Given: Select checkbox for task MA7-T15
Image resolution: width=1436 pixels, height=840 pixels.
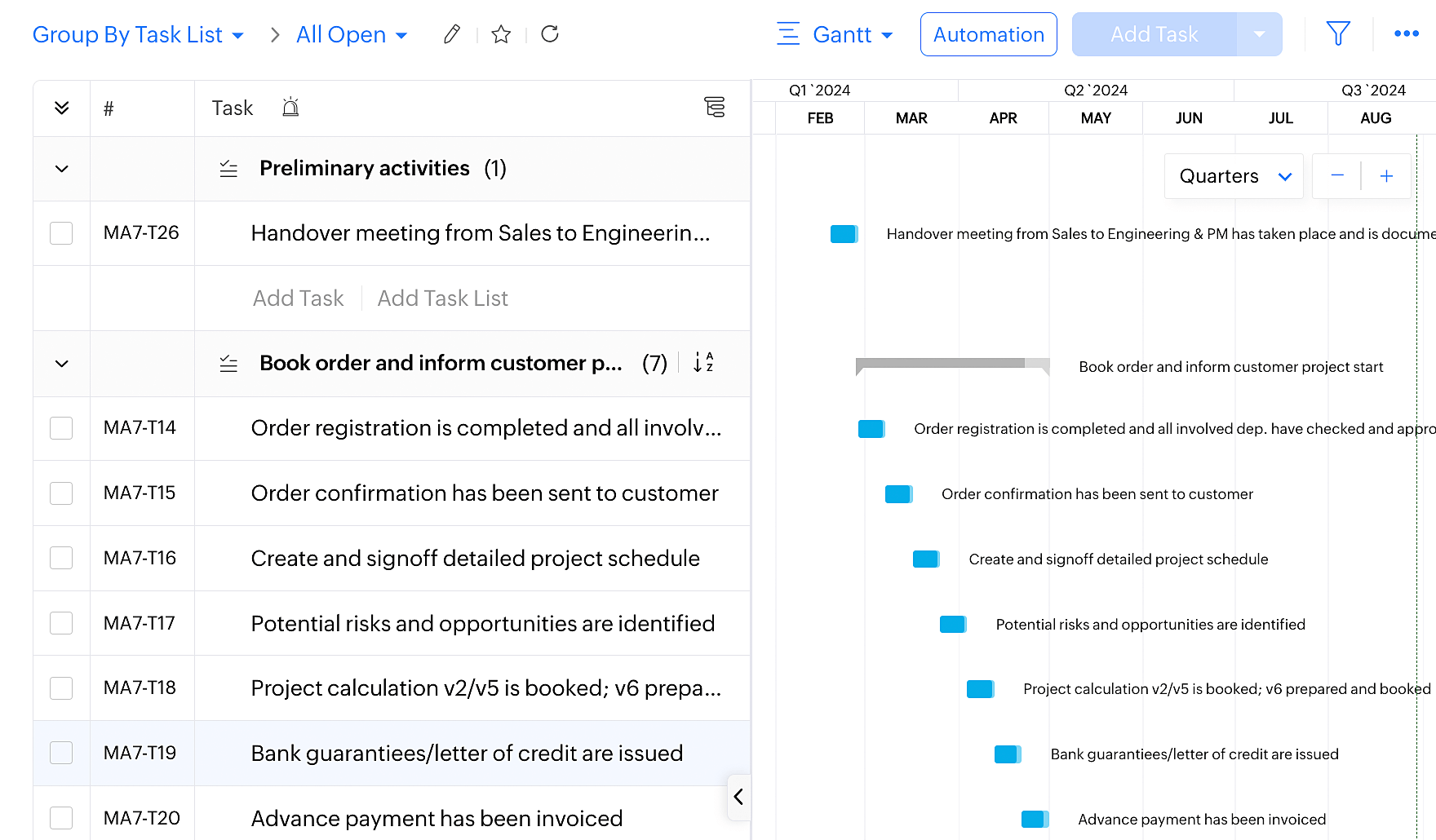Looking at the screenshot, I should click(61, 493).
